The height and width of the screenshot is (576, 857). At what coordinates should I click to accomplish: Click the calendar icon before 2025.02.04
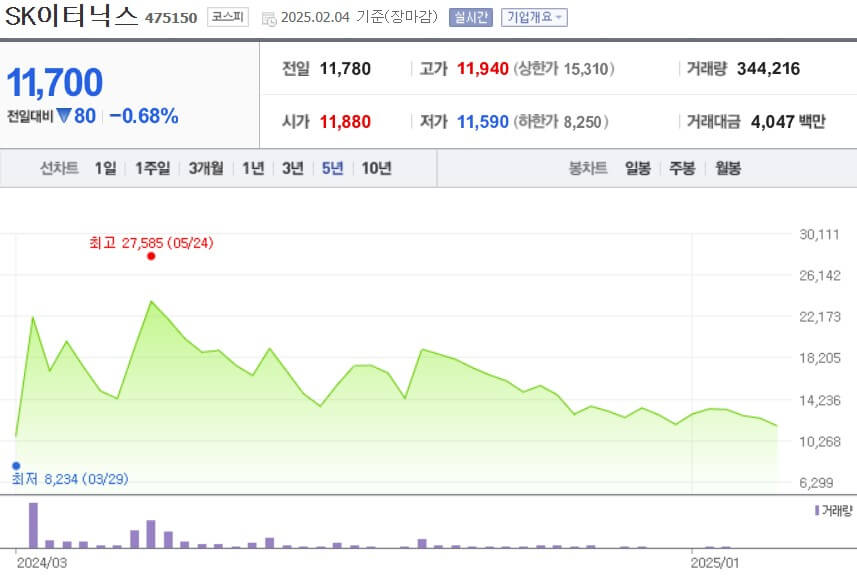[x=269, y=19]
